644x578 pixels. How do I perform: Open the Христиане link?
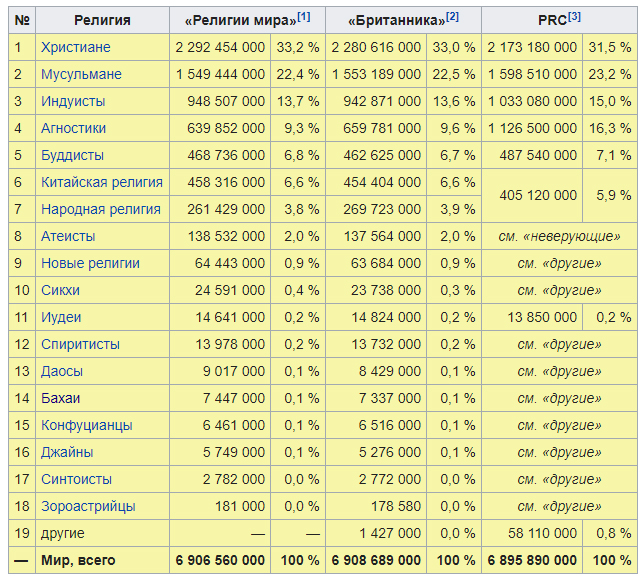[x=76, y=47]
